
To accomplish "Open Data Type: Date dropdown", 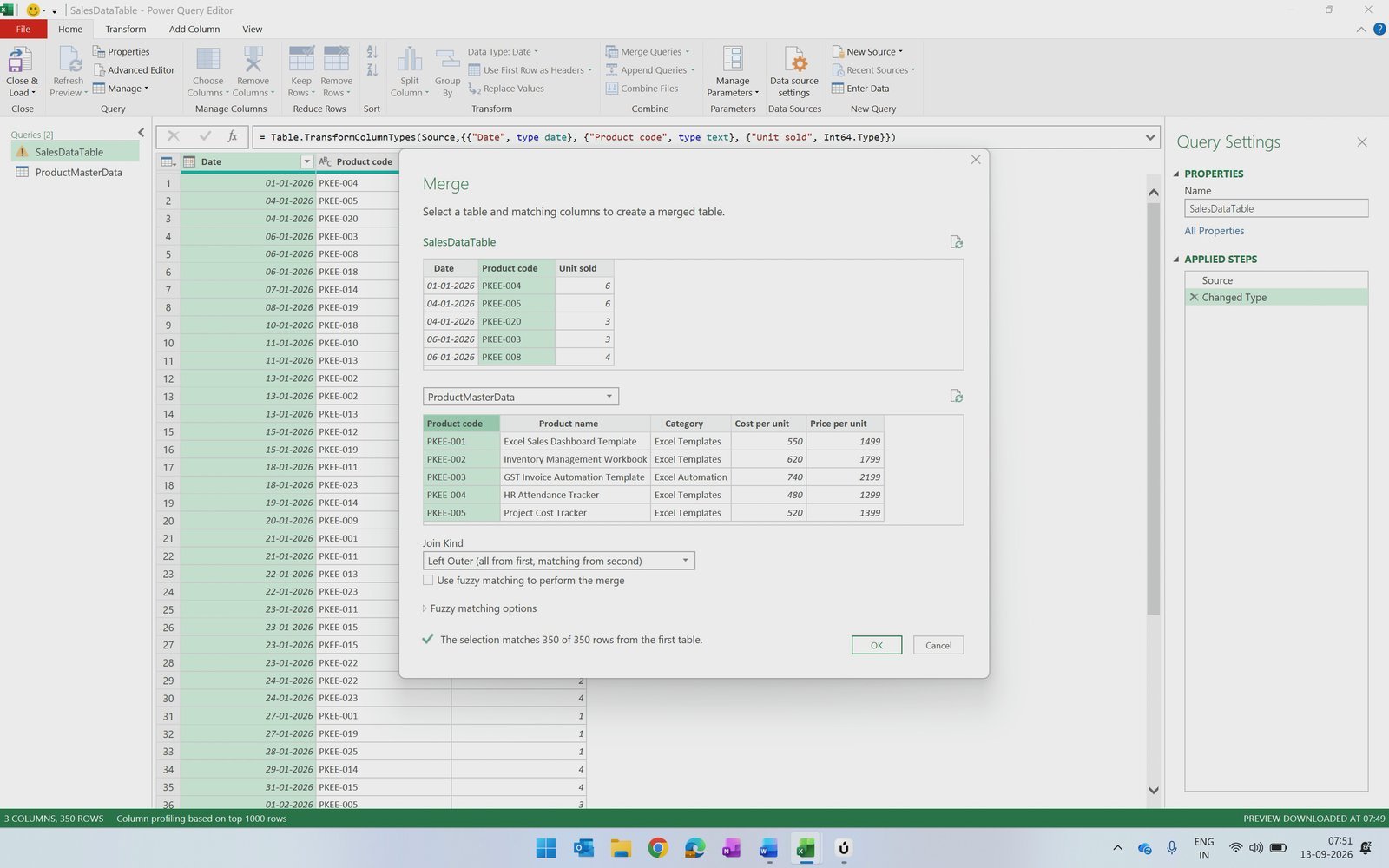I will [x=504, y=52].
